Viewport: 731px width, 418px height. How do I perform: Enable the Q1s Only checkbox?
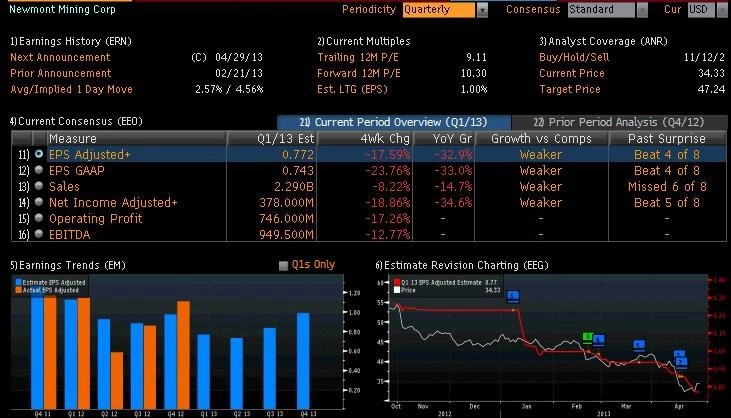pyautogui.click(x=283, y=266)
